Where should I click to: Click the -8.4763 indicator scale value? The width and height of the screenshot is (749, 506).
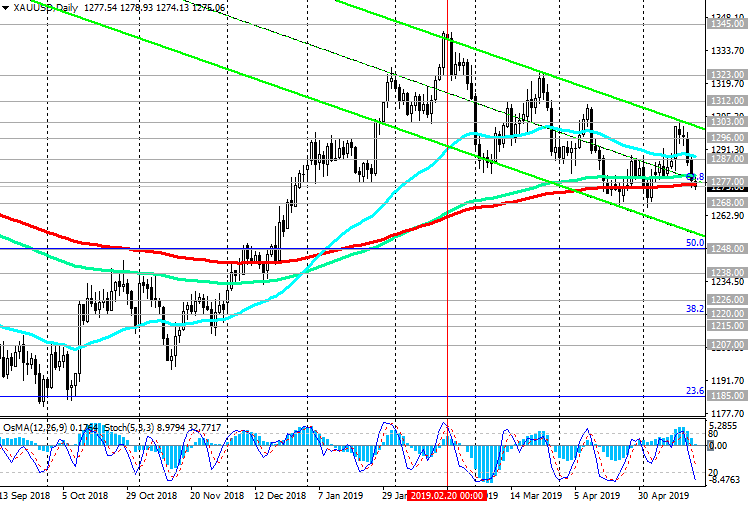[724, 479]
